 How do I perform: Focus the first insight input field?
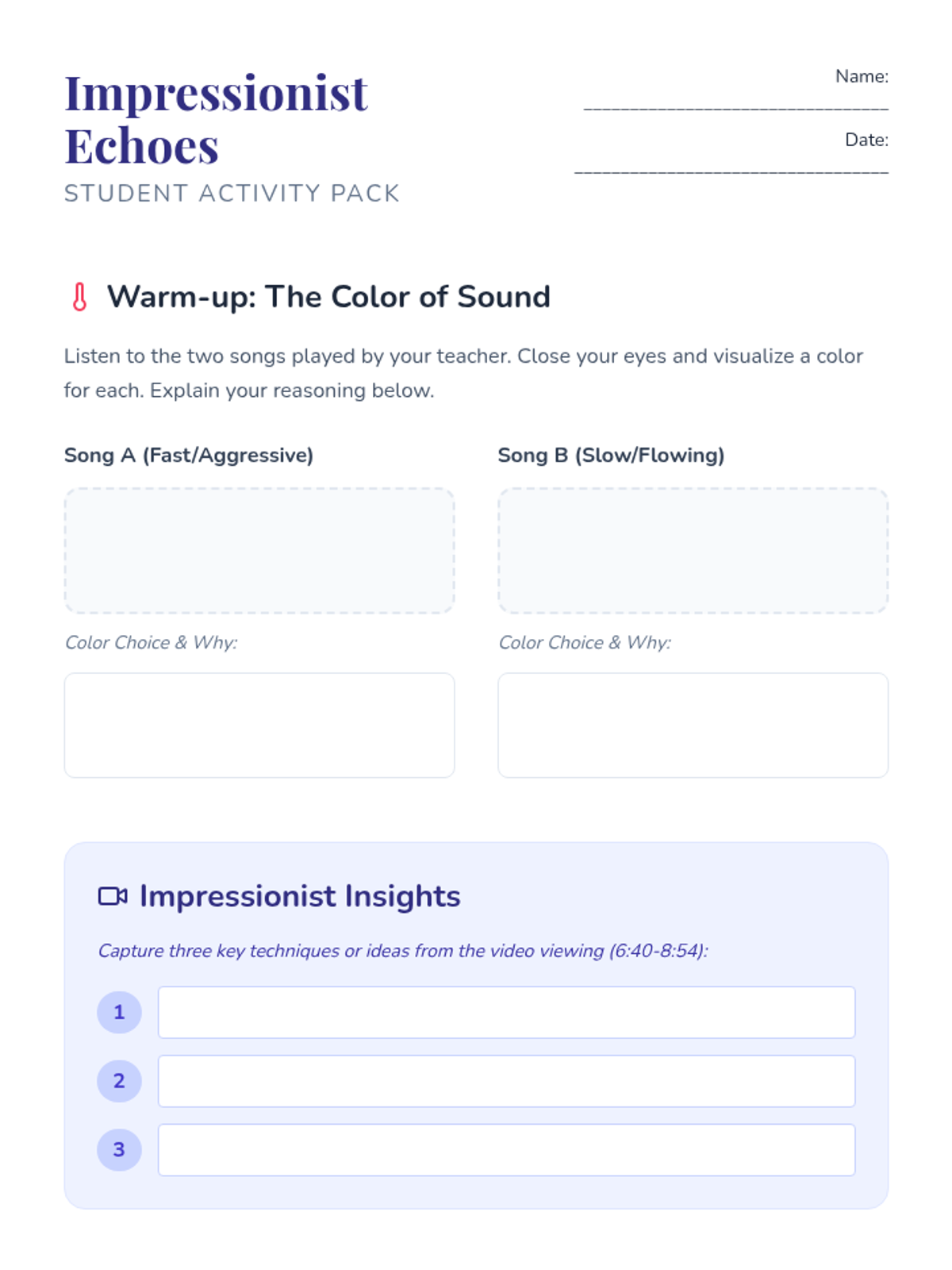click(506, 1012)
